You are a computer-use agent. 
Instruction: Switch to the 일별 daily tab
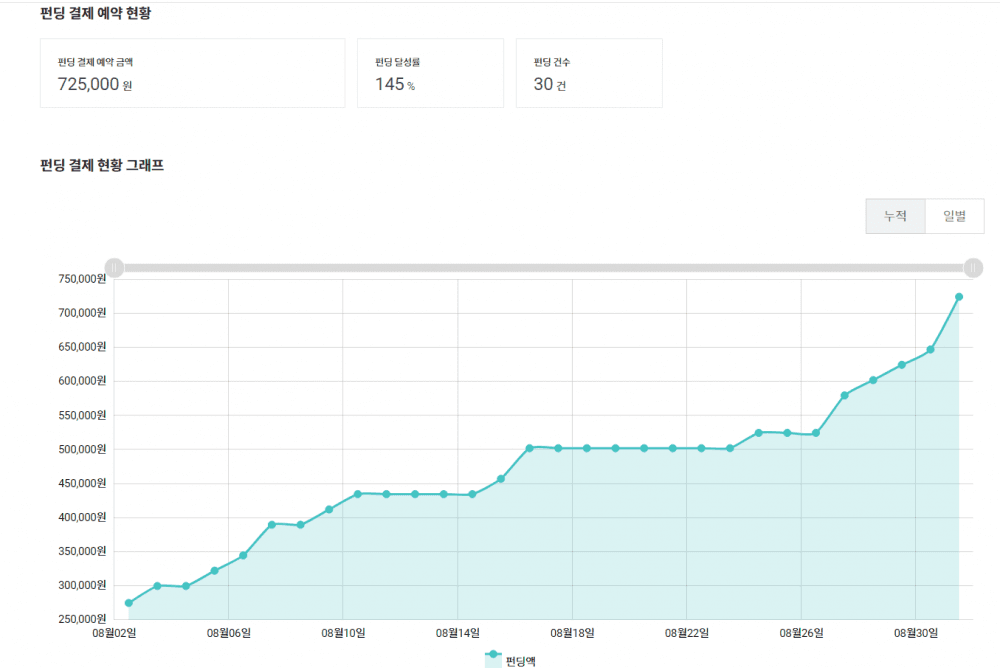click(954, 216)
